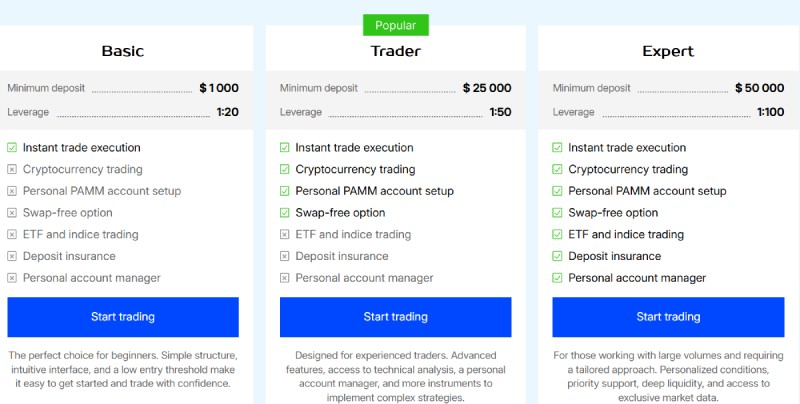Click the Expert plan title

pyautogui.click(x=669, y=51)
